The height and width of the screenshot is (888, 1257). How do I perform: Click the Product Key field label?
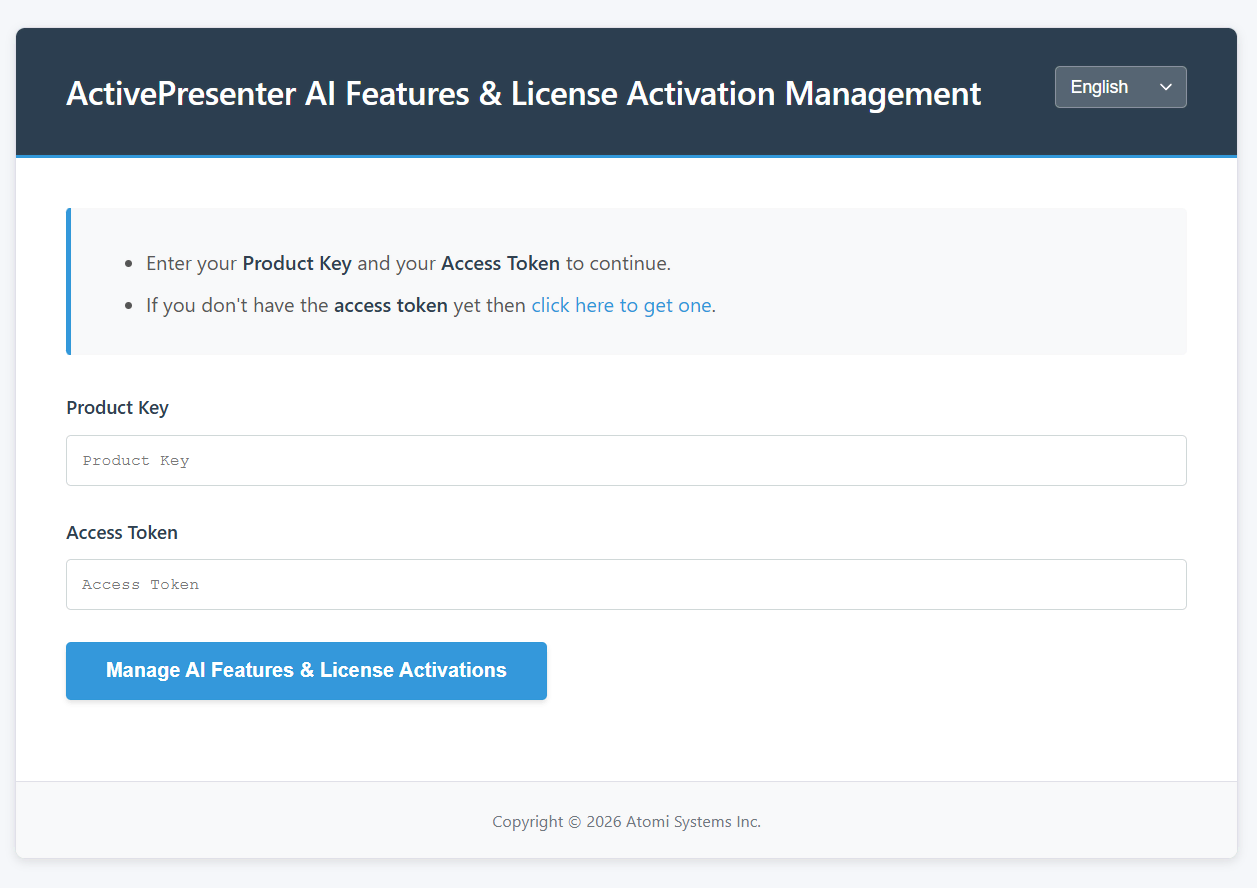click(x=117, y=407)
